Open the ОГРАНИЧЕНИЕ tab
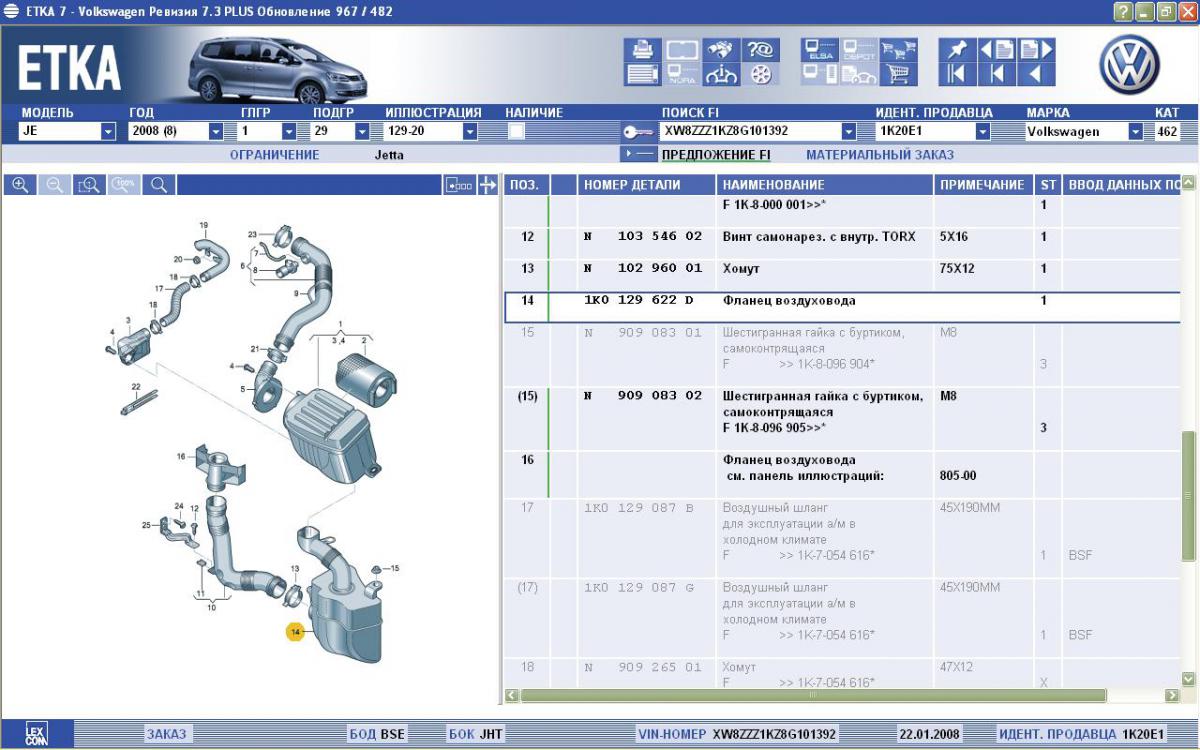The height and width of the screenshot is (750, 1200). 275,155
